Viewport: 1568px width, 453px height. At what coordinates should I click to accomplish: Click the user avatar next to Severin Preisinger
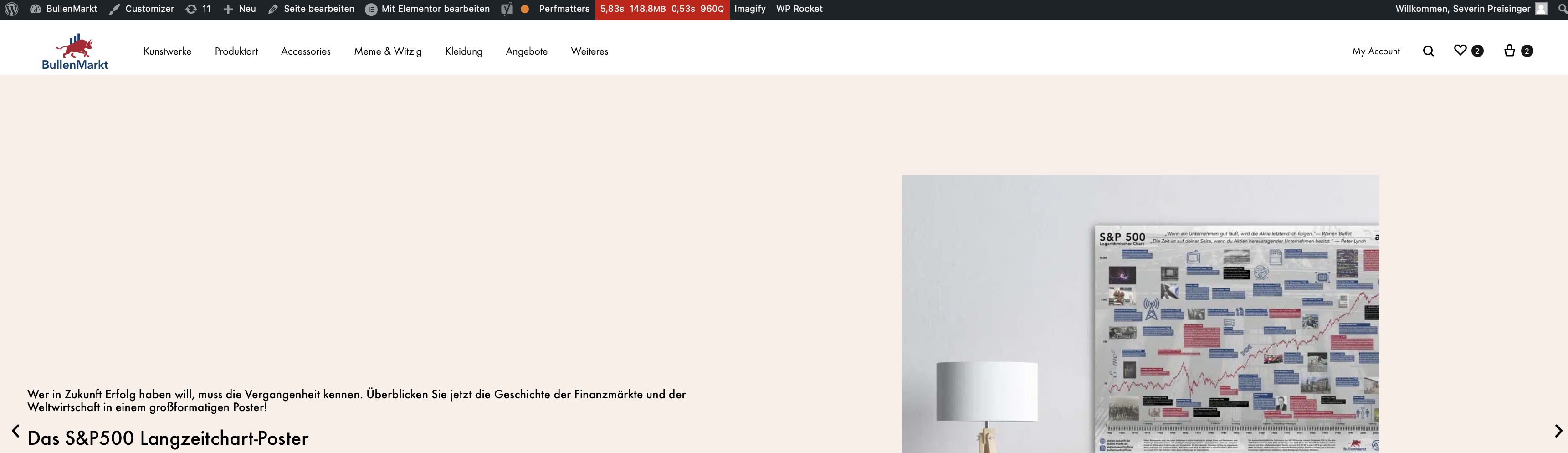pos(1541,9)
